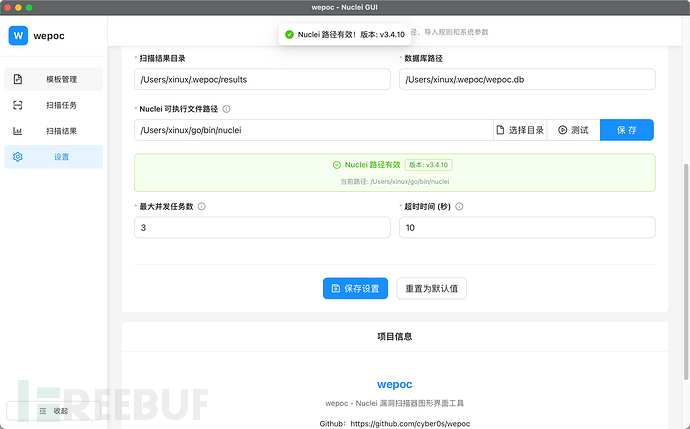The height and width of the screenshot is (429, 690).
Task: Click the success check icon in the toast notification
Action: 289,34
